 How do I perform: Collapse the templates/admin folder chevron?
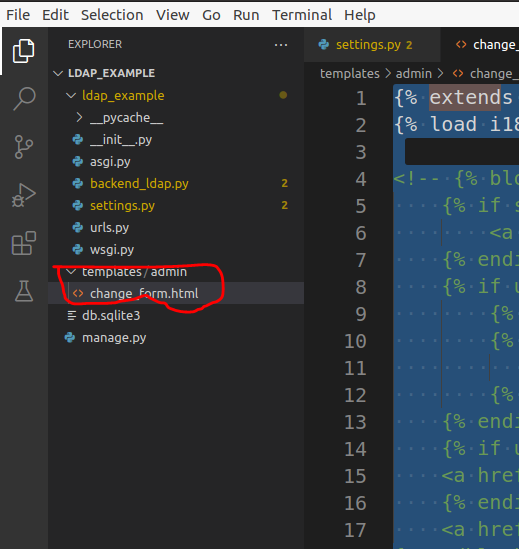pyautogui.click(x=71, y=272)
